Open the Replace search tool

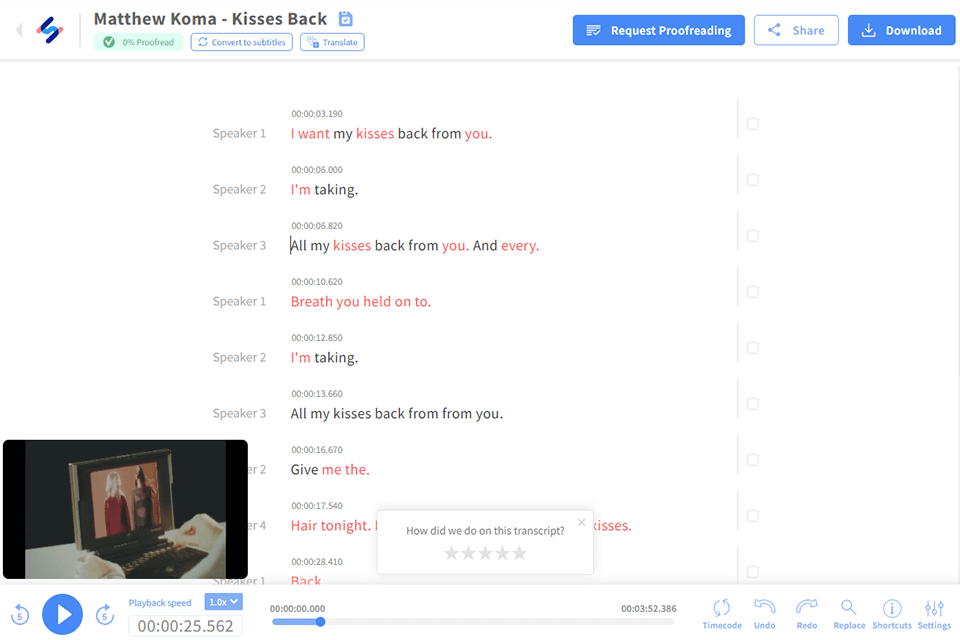849,614
